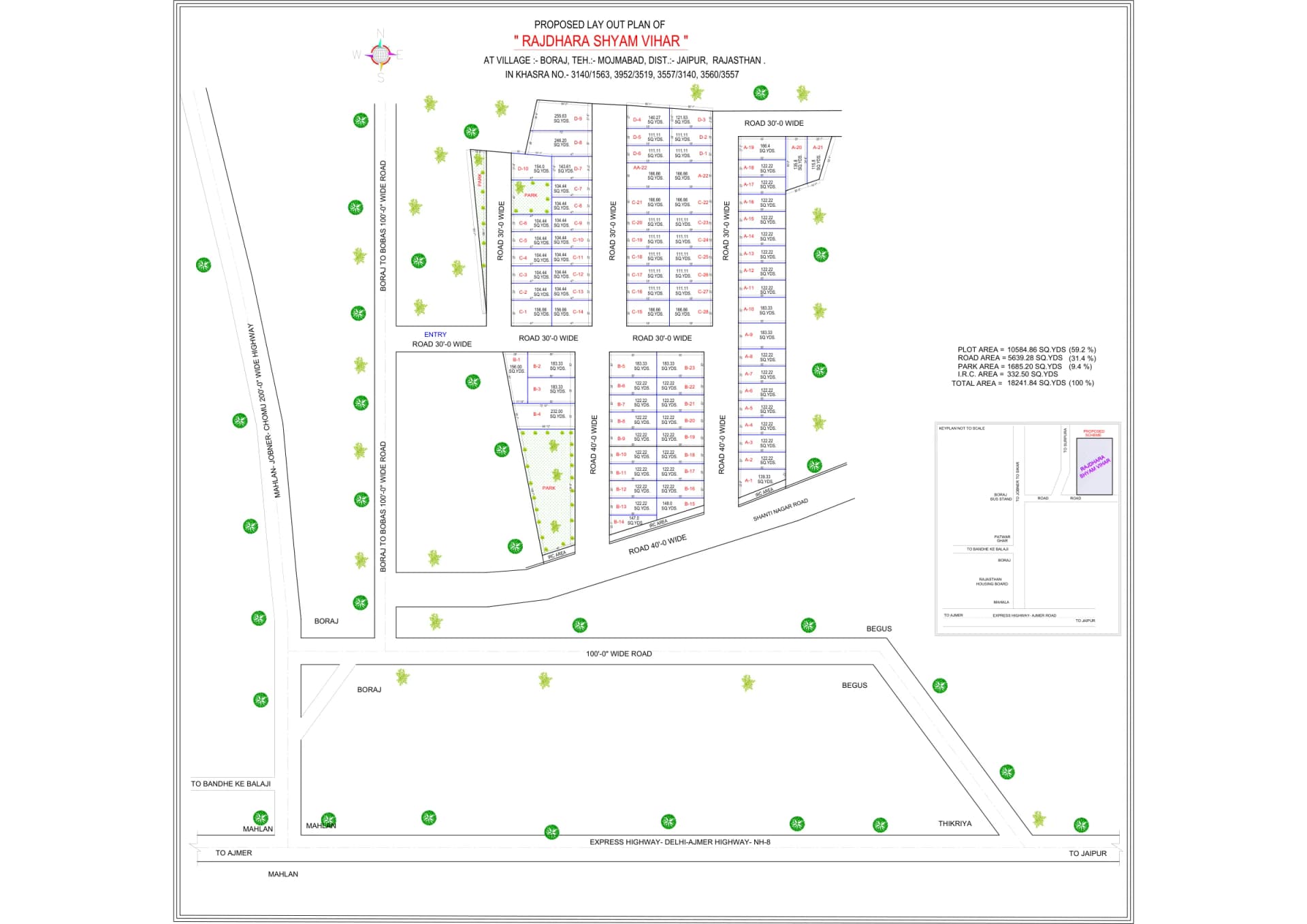Click the I.R.C. AREA 332.50 SQ.YDS line
Image resolution: width=1307 pixels, height=924 pixels.
[x=1008, y=374]
